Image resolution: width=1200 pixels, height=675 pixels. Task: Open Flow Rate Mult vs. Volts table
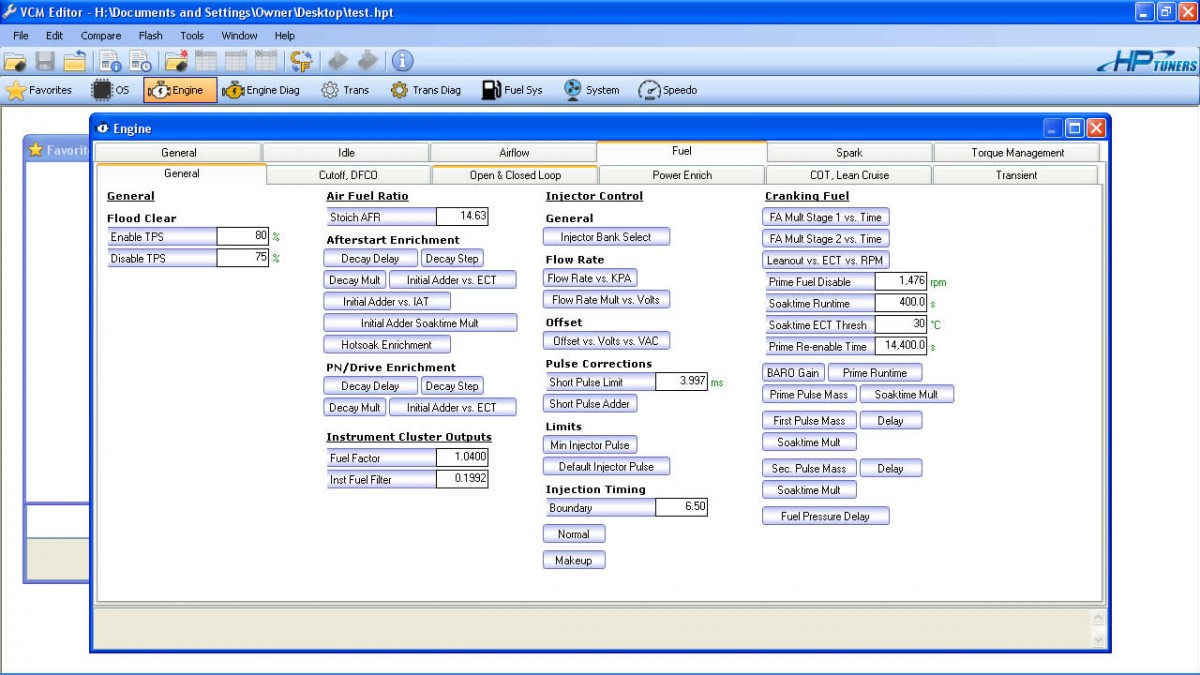click(x=606, y=299)
